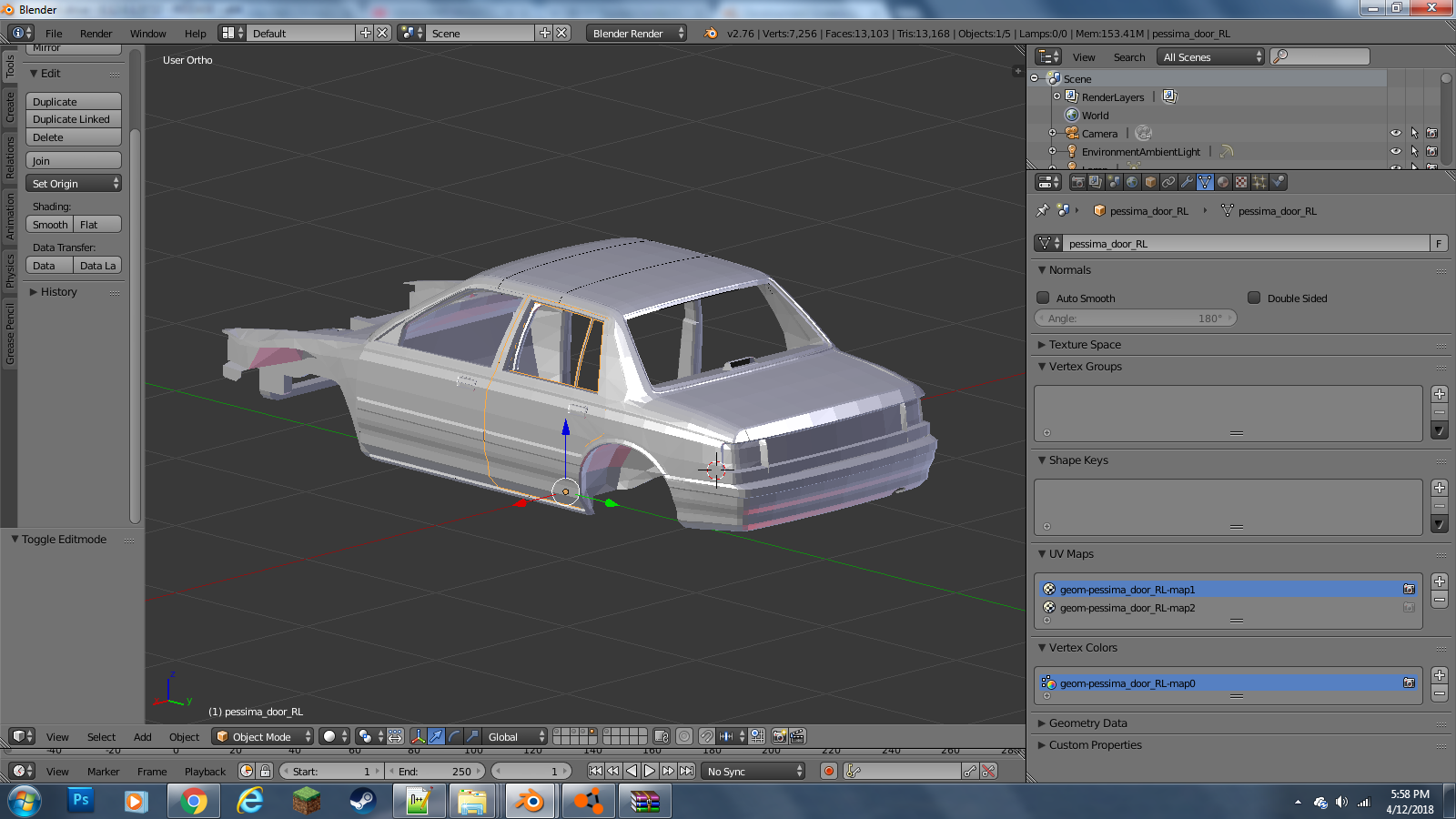
Task: Open the Modifiers wrench tab
Action: 1187,182
